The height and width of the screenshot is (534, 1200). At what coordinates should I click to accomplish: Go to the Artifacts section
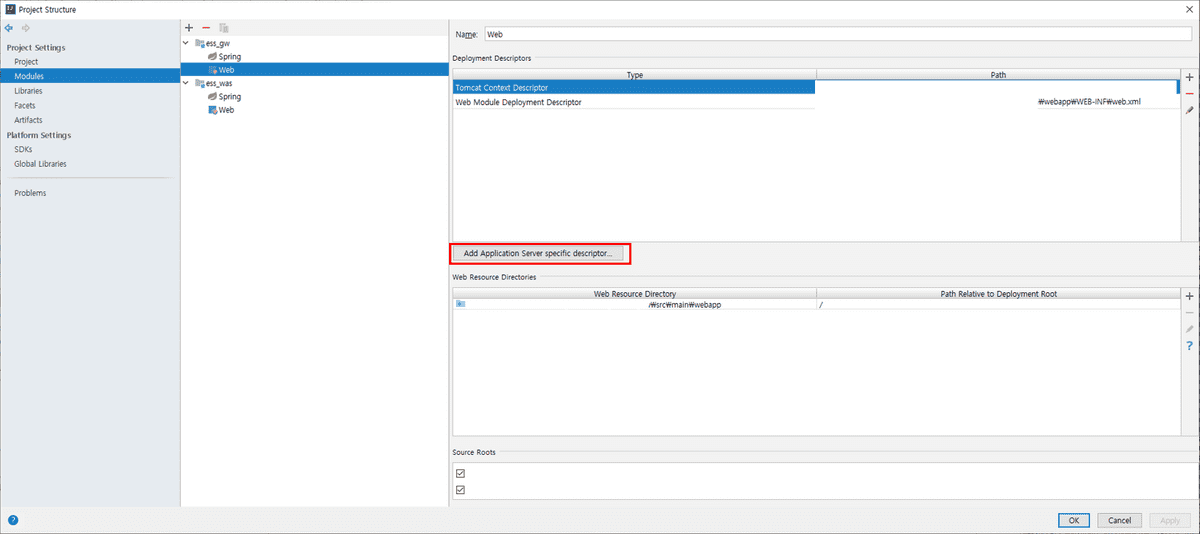[x=28, y=120]
